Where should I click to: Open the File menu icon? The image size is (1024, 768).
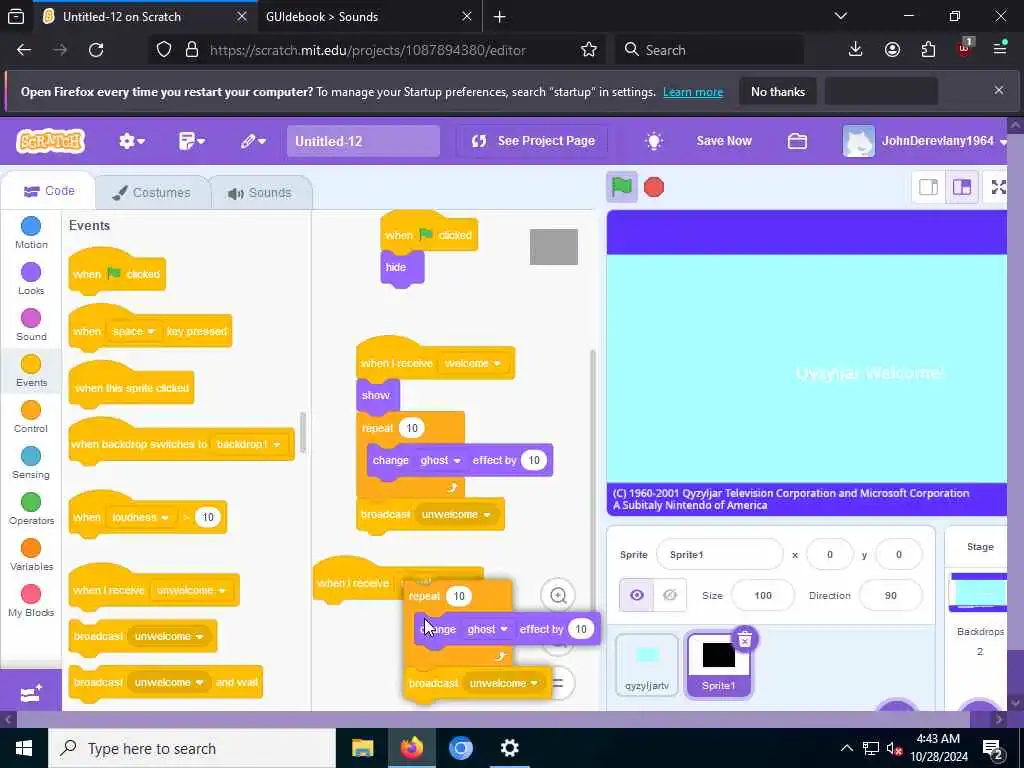pyautogui.click(x=191, y=140)
